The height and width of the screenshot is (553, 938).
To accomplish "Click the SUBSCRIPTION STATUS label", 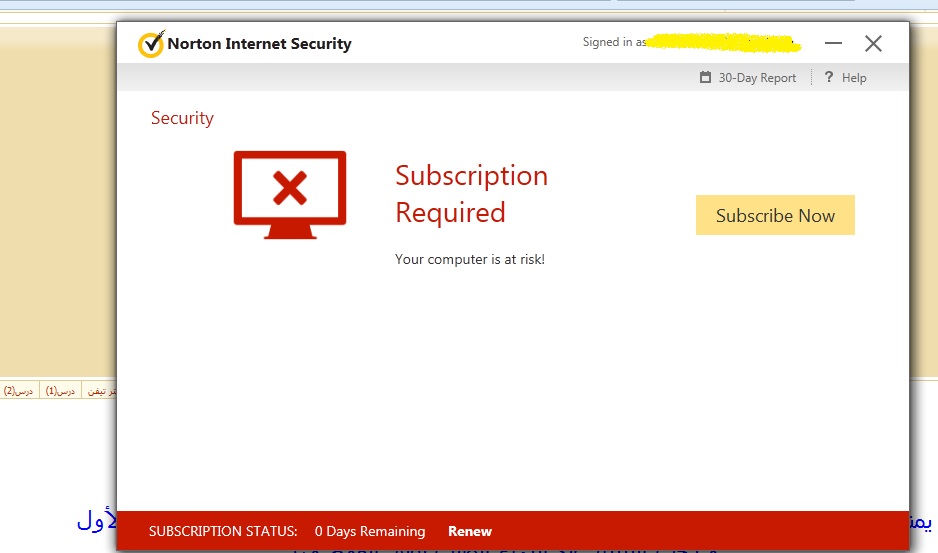I will pyautogui.click(x=223, y=531).
